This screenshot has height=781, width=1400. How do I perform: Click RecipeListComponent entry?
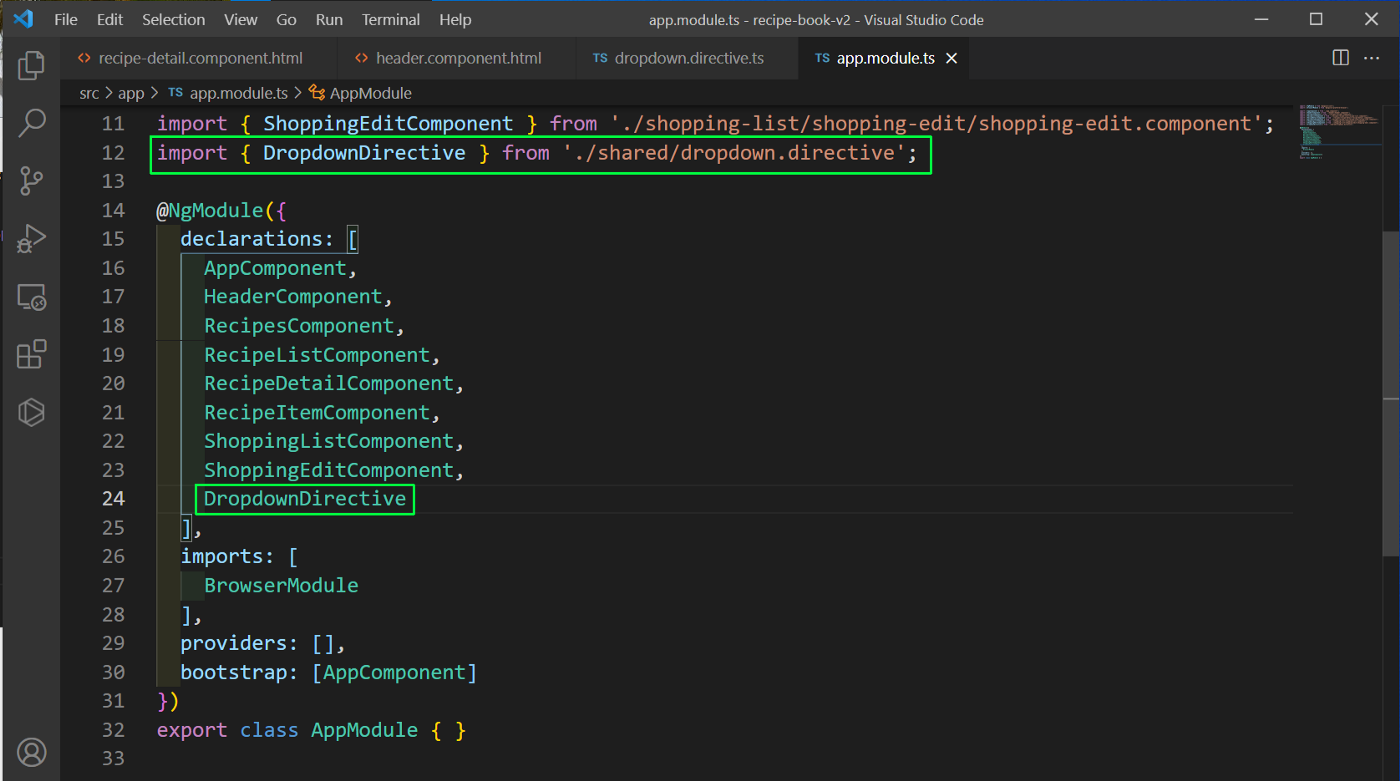click(x=317, y=355)
